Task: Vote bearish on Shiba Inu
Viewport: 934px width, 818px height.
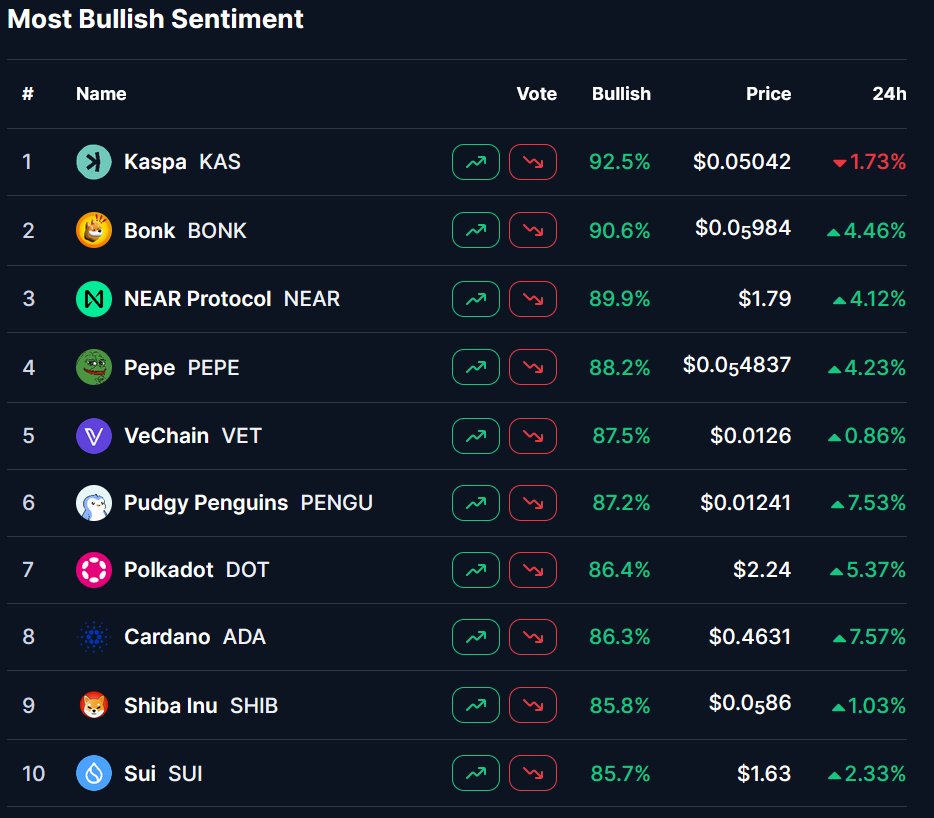Action: [533, 706]
